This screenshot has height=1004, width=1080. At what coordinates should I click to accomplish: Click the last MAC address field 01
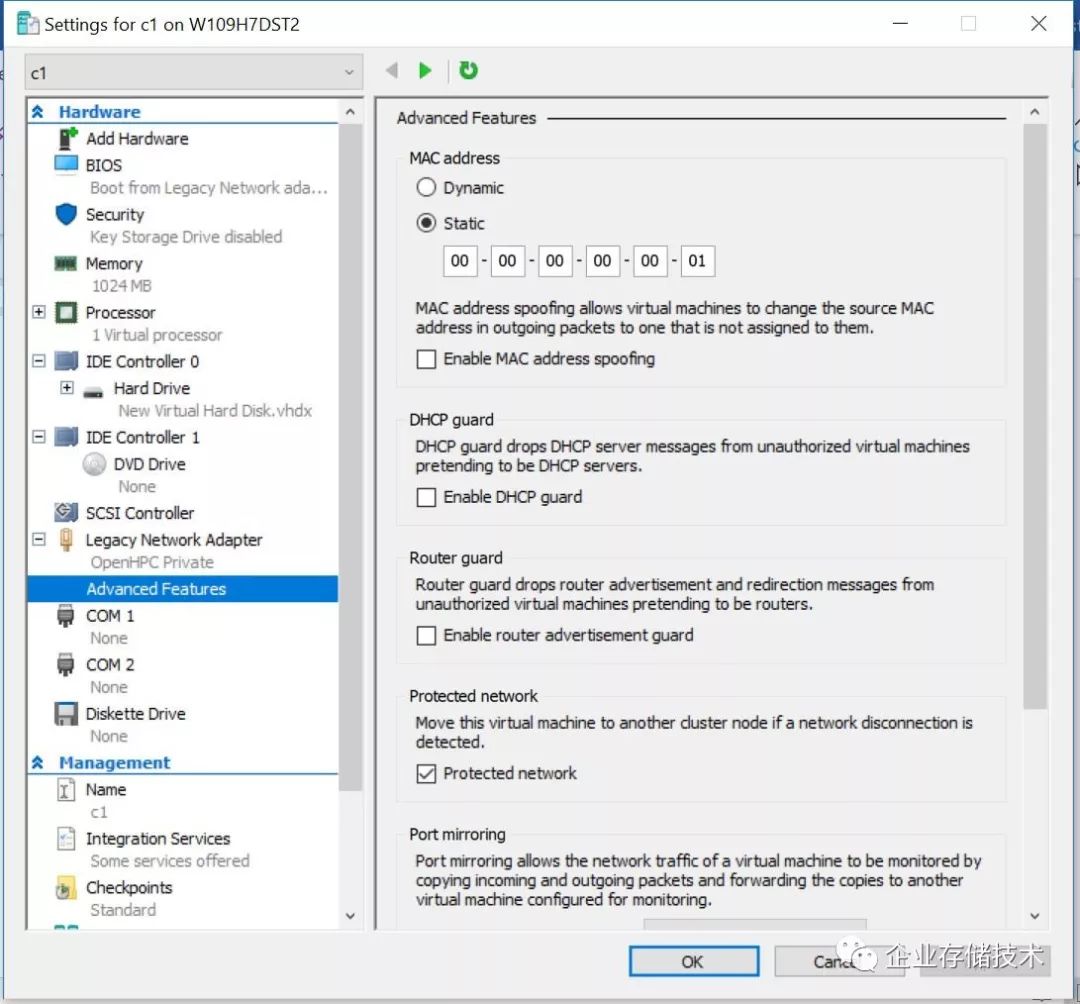point(697,261)
